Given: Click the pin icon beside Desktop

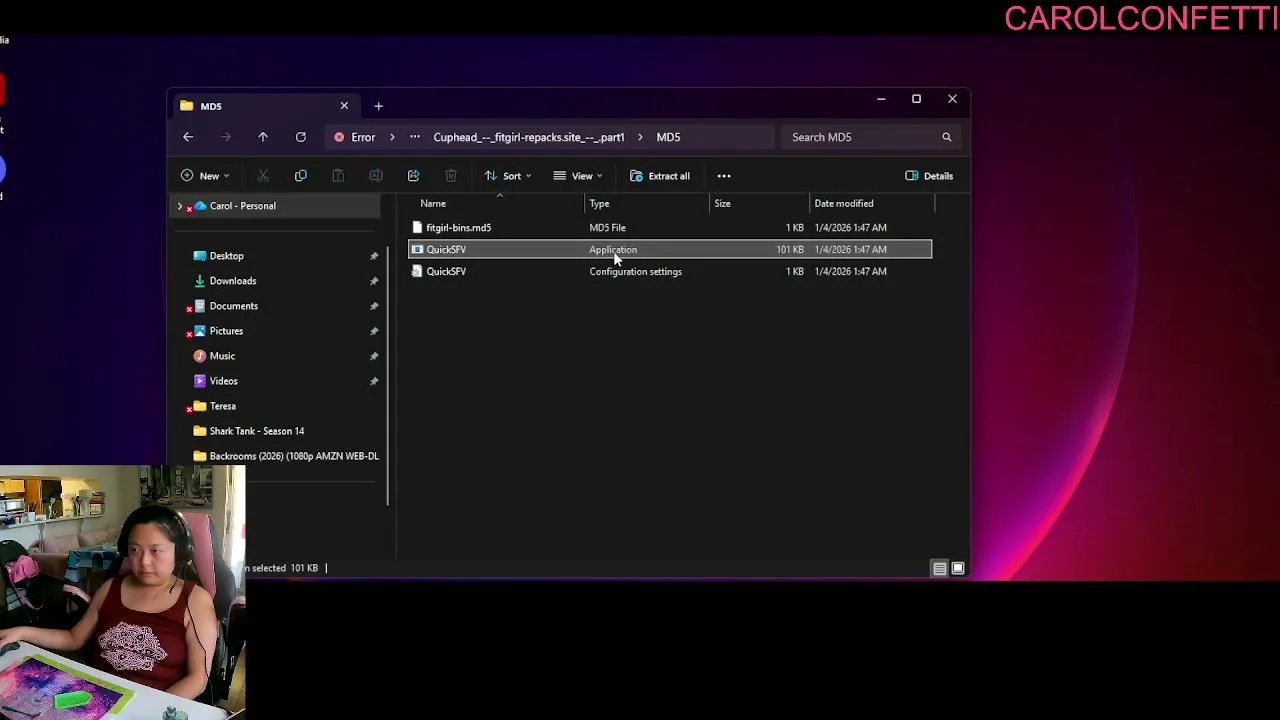Looking at the screenshot, I should [374, 256].
